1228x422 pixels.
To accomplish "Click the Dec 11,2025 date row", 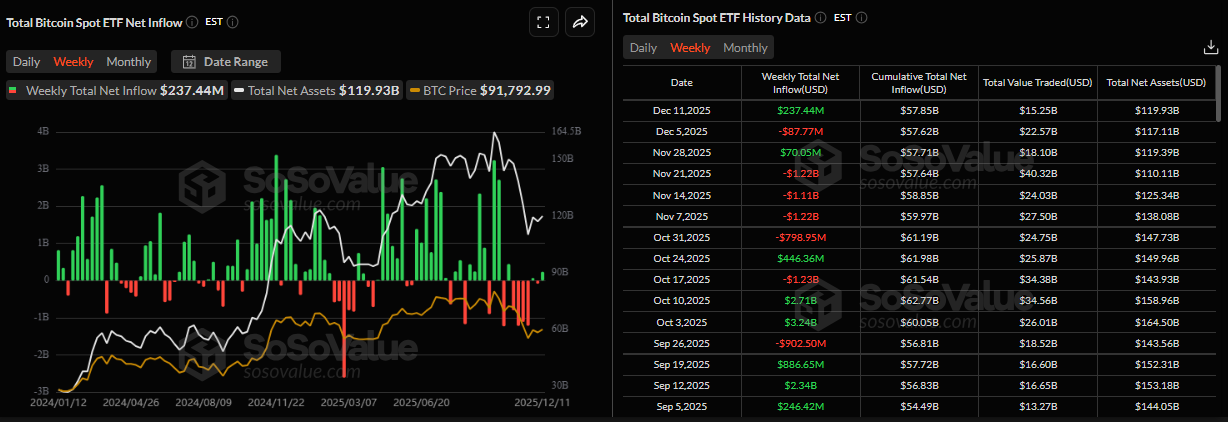I will point(681,110).
